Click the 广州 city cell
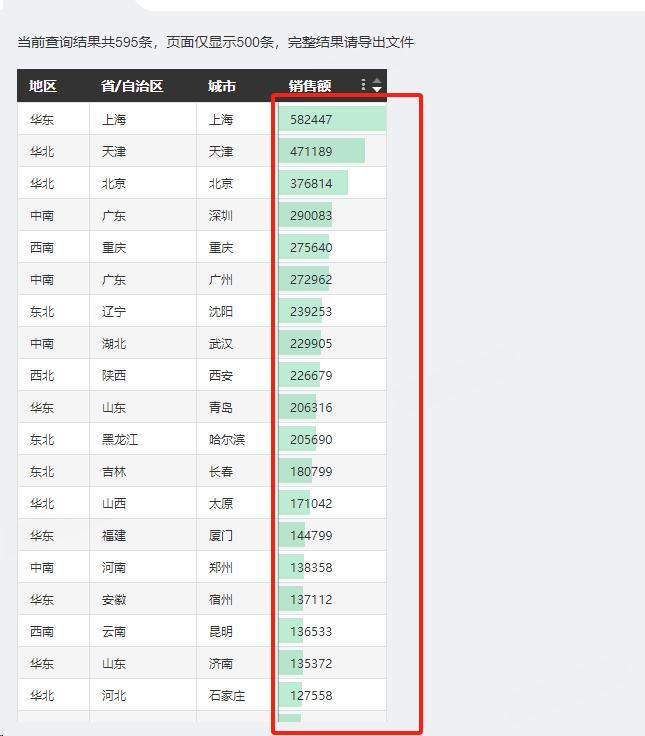645x736 pixels. click(221, 279)
